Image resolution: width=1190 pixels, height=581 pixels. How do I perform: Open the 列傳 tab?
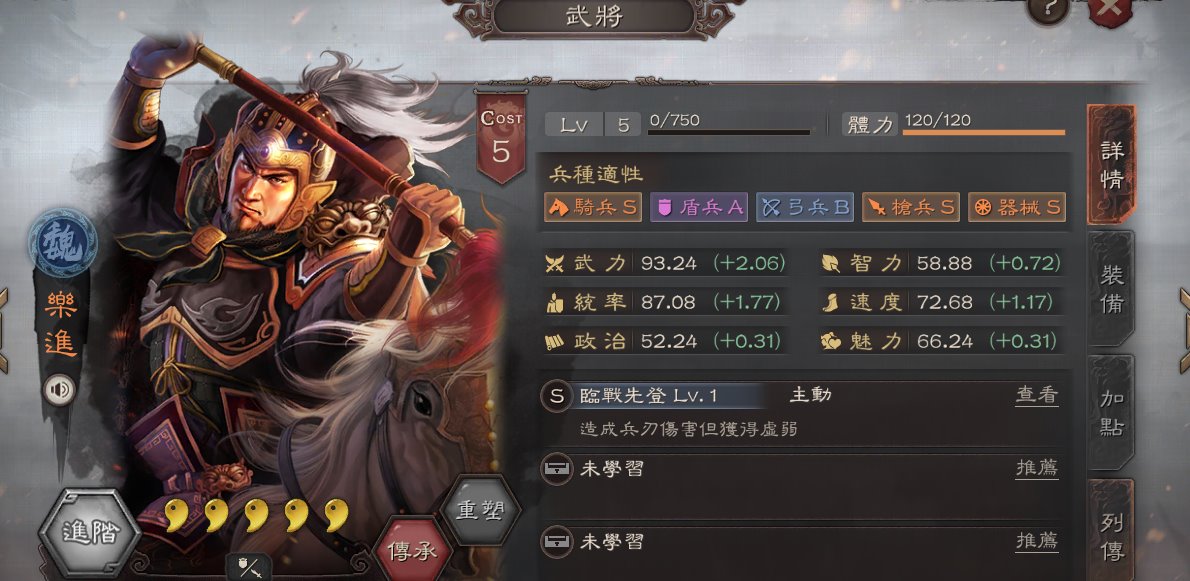pos(1111,531)
